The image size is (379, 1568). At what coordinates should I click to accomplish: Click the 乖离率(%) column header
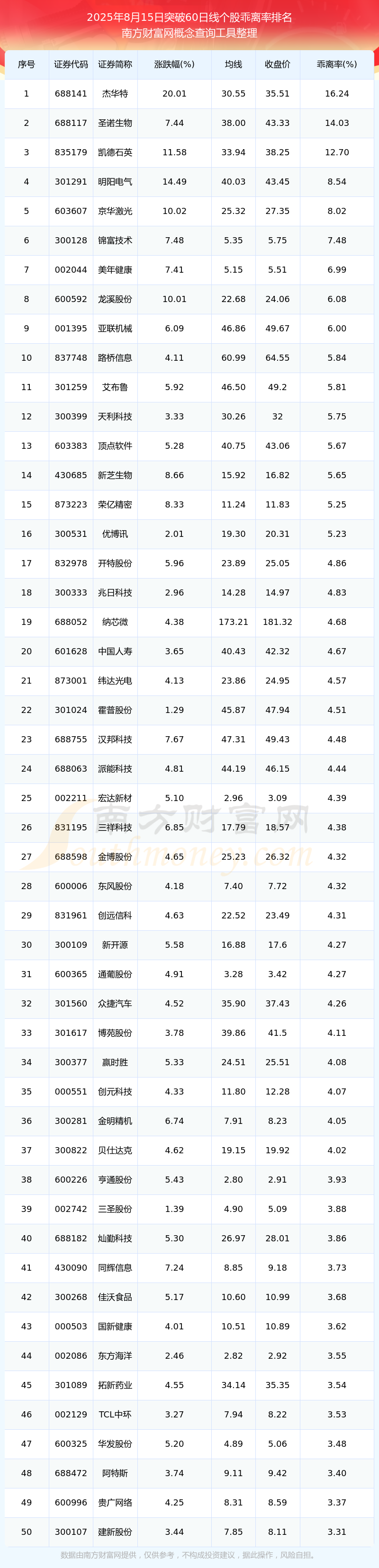point(337,64)
